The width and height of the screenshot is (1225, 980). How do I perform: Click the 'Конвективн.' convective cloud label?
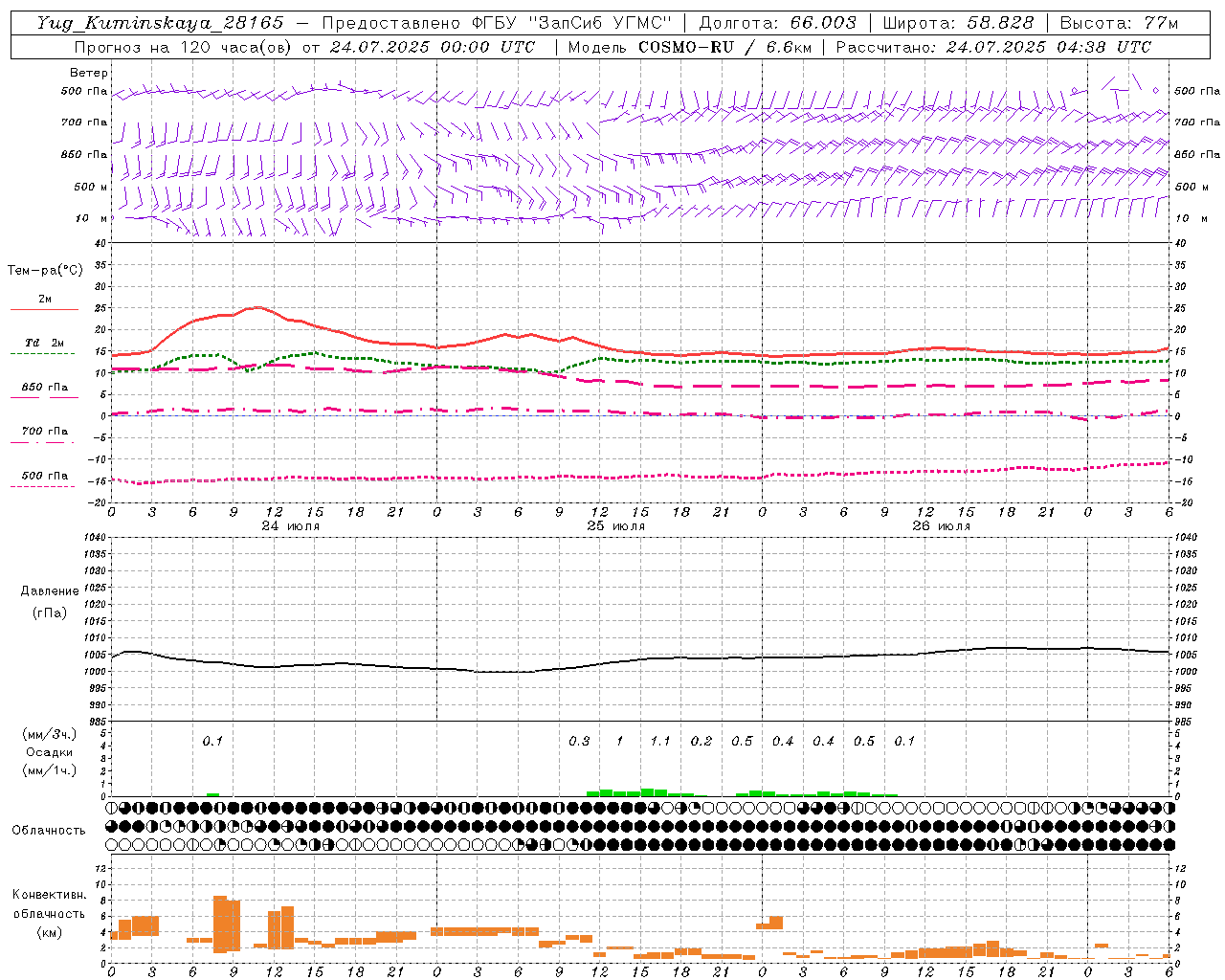50,895
